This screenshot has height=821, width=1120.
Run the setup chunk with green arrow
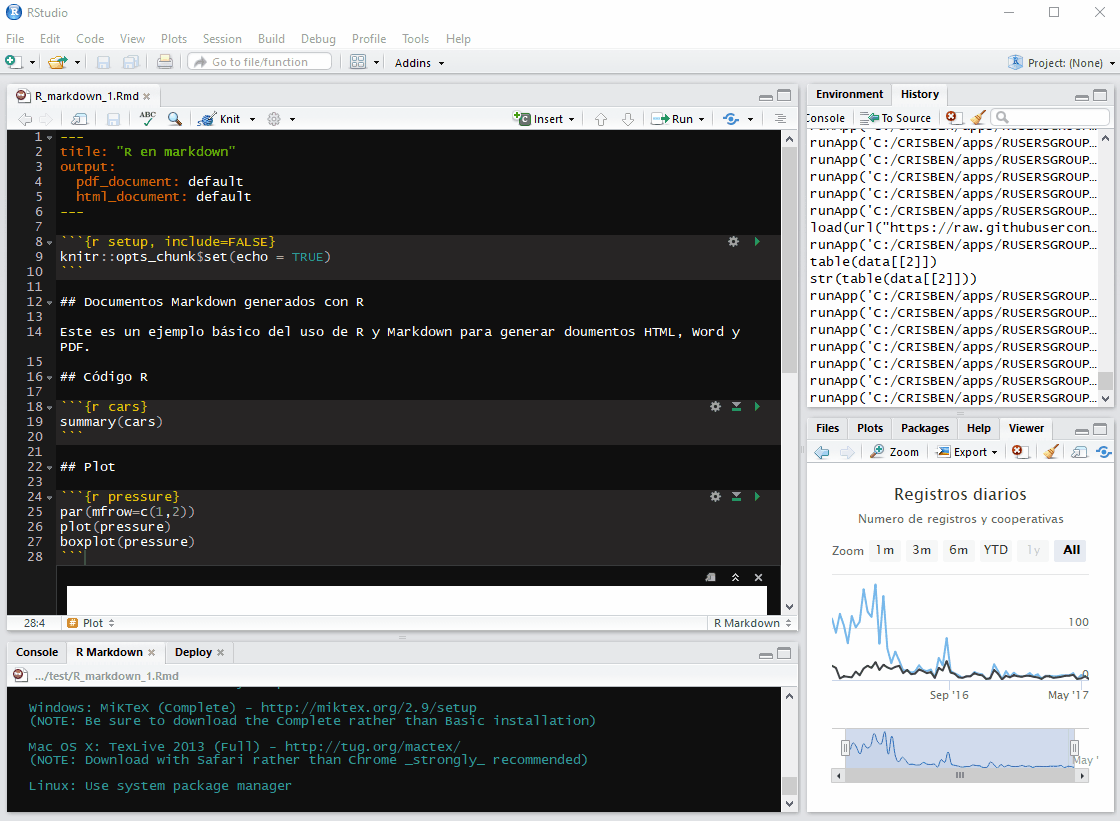[x=757, y=242]
